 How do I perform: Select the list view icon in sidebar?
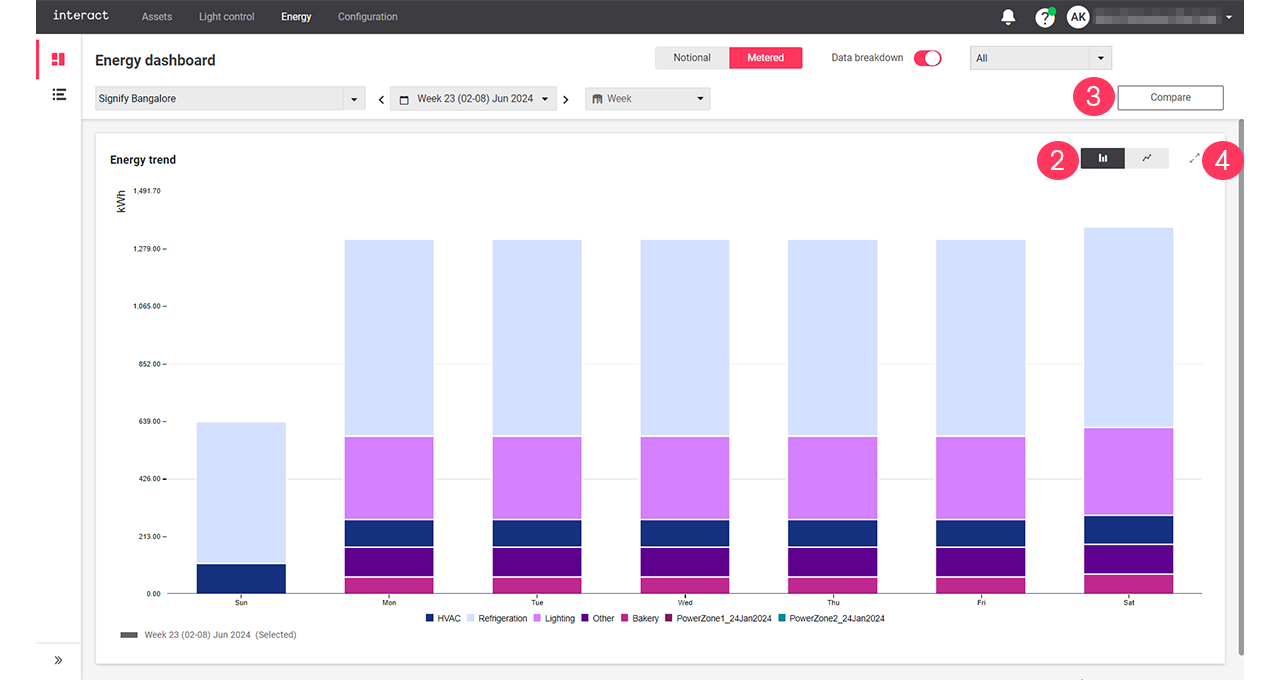click(58, 94)
